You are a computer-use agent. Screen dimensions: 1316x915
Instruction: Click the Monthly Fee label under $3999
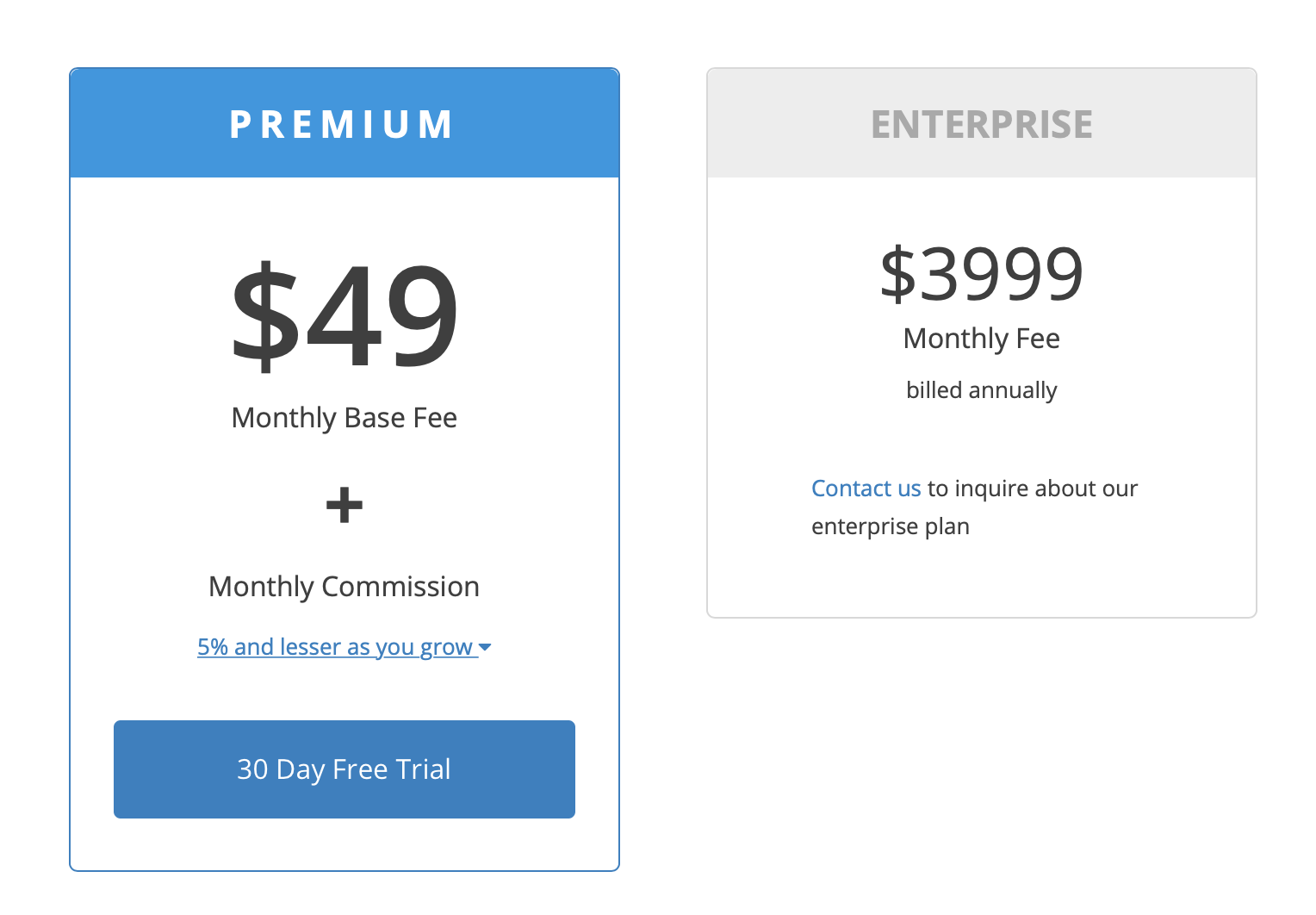(x=981, y=338)
